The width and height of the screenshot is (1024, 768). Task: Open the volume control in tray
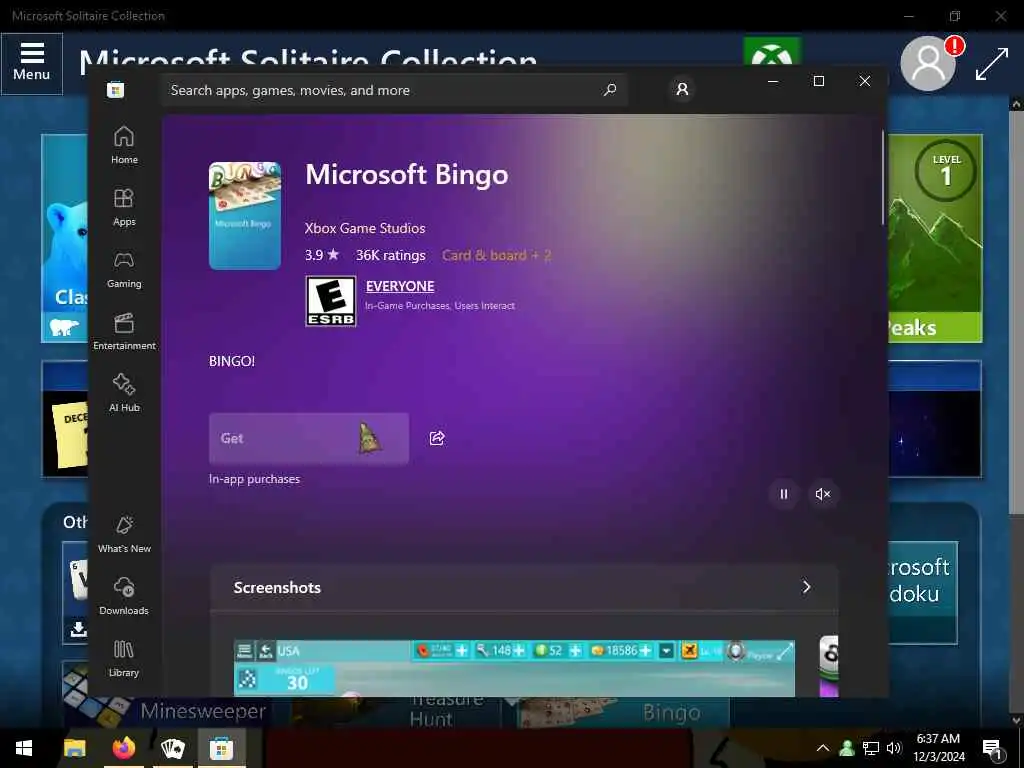tap(894, 748)
